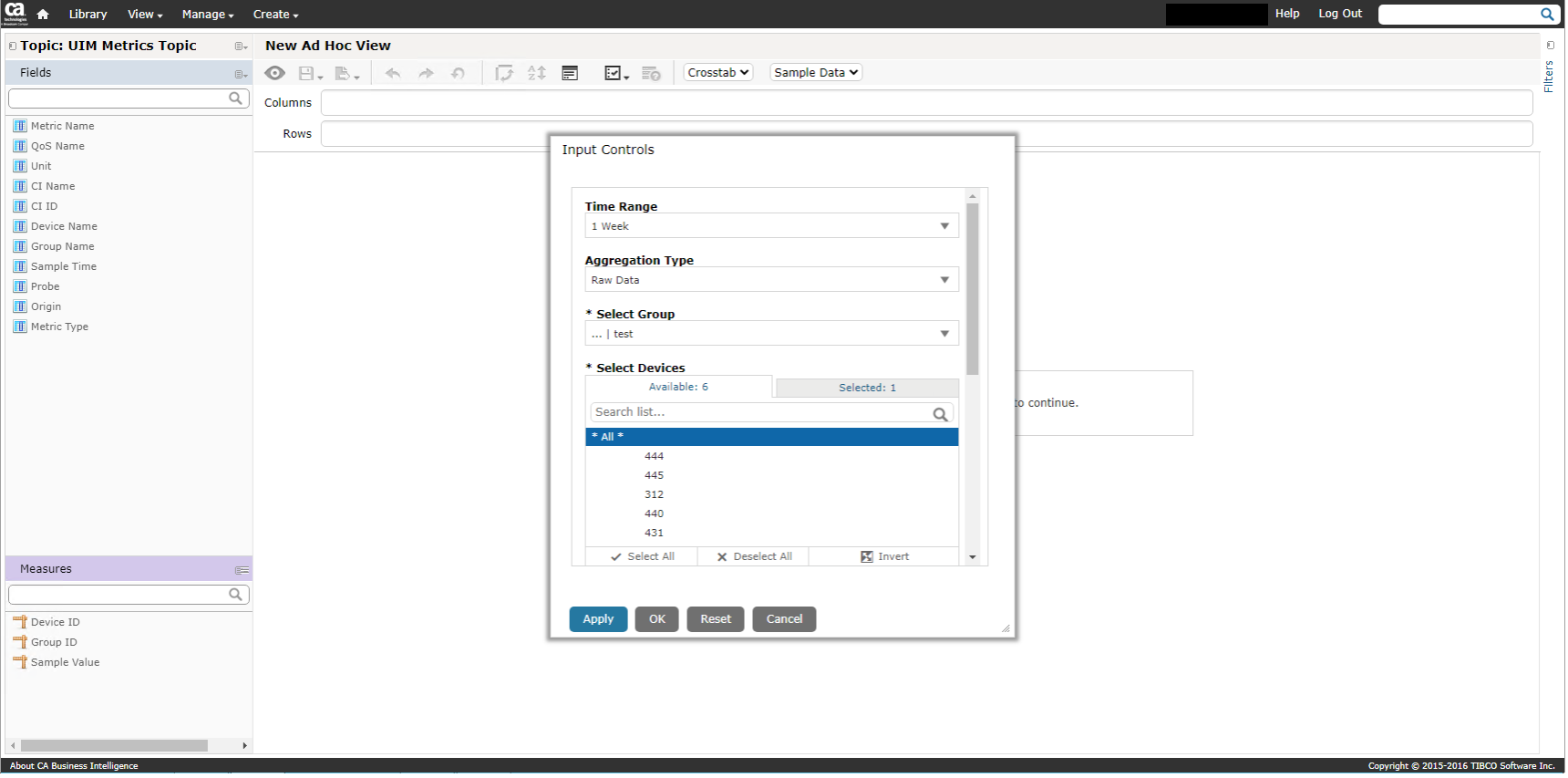Click the display mode eye icon

(274, 73)
